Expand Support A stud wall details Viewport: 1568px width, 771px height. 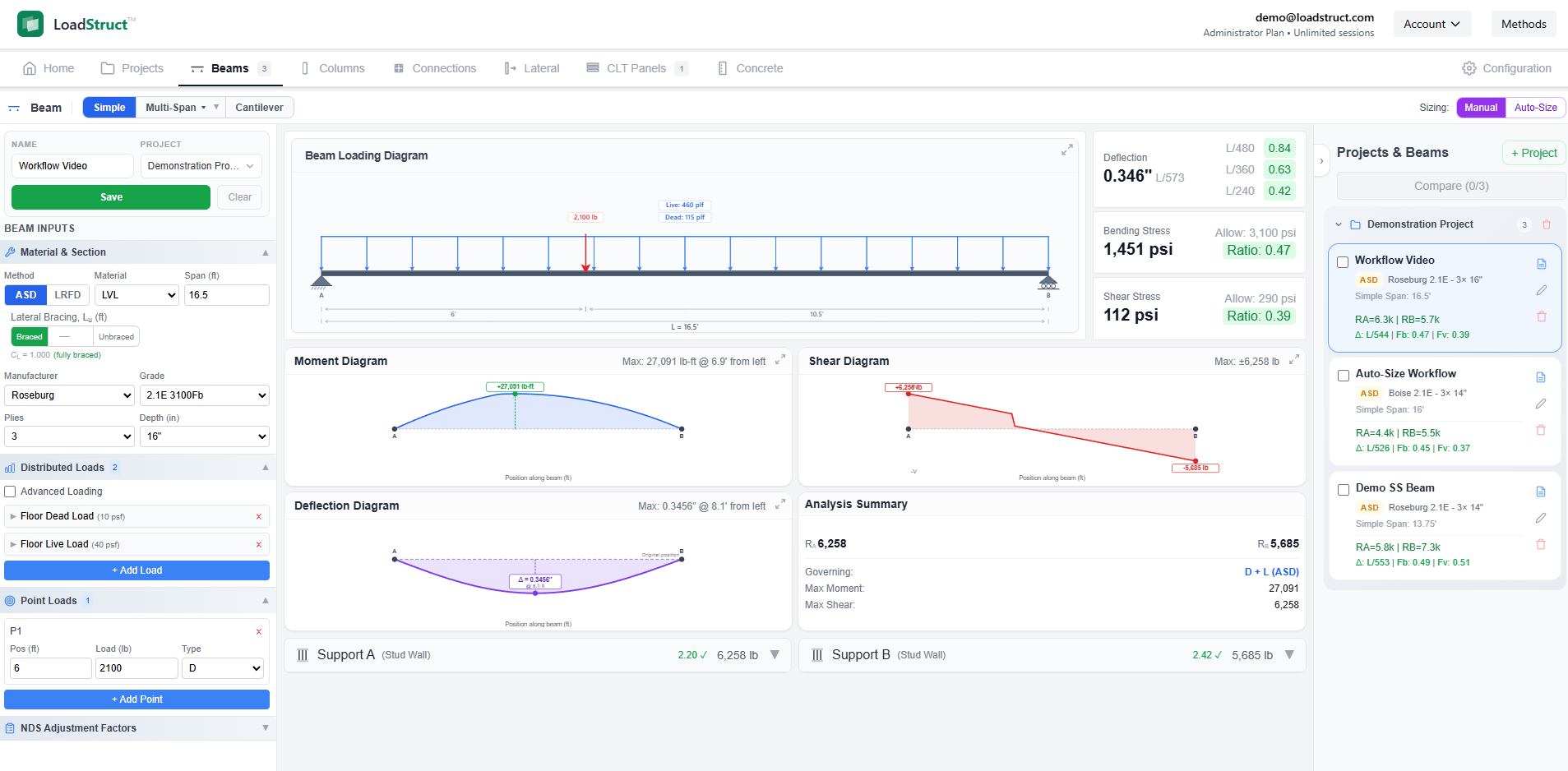[538, 655]
